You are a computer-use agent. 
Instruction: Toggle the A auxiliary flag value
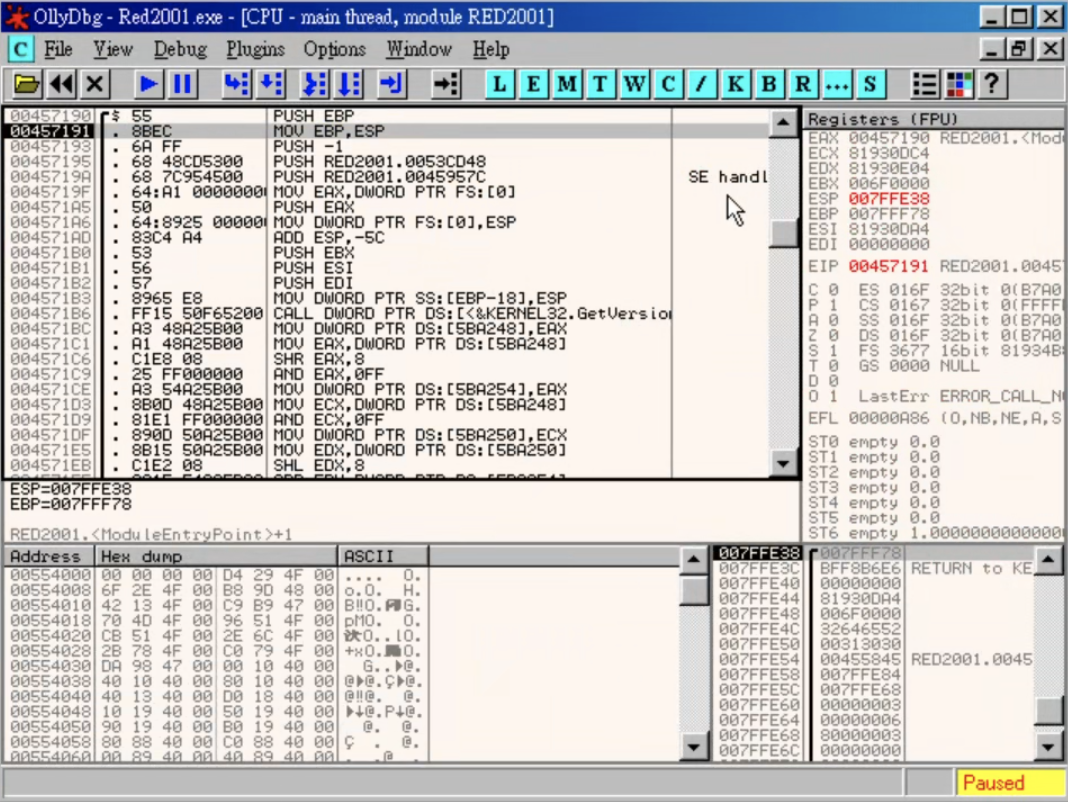coord(832,320)
